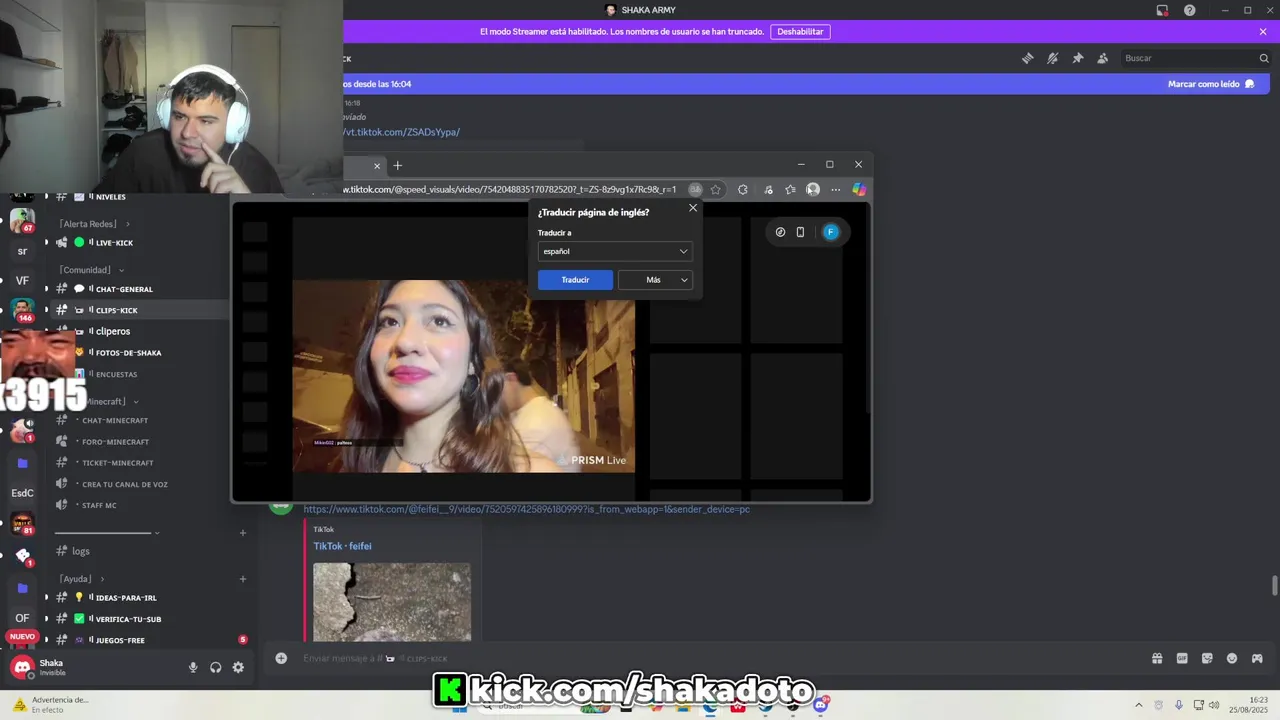Close the translate page popup
Screen dimensions: 1280x720
(x=693, y=208)
